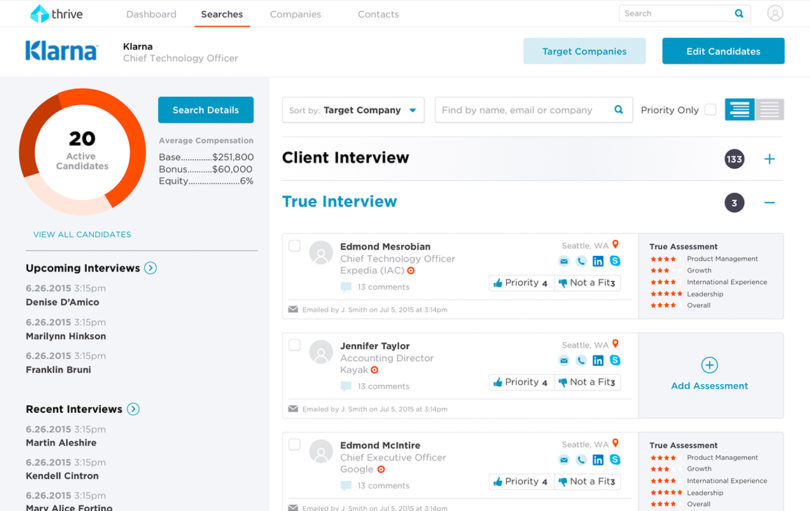Open Edmond Mesrobian's 13 comments
Image resolution: width=810 pixels, height=511 pixels.
click(375, 287)
